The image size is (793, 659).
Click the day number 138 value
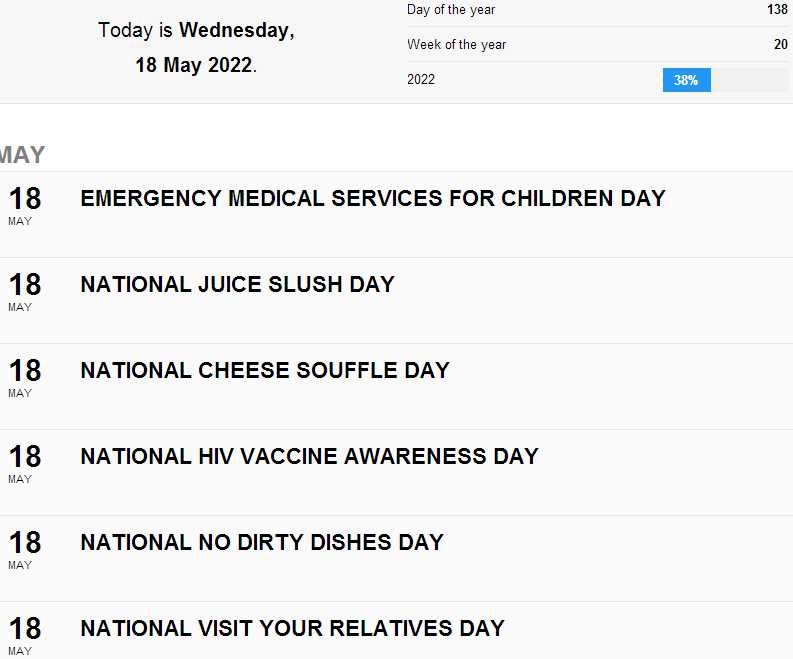pos(777,10)
